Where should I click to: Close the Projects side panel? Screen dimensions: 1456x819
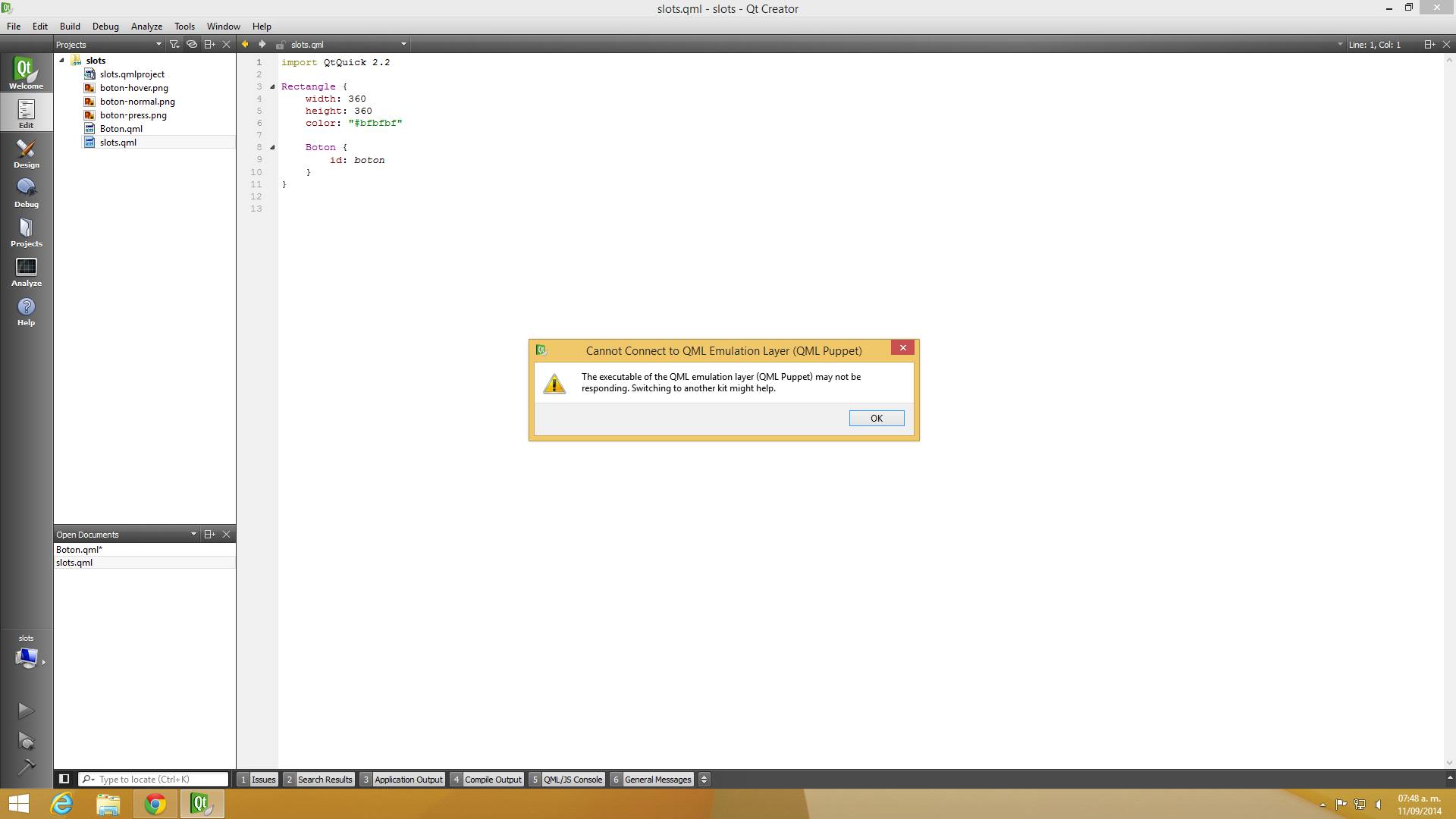[226, 44]
